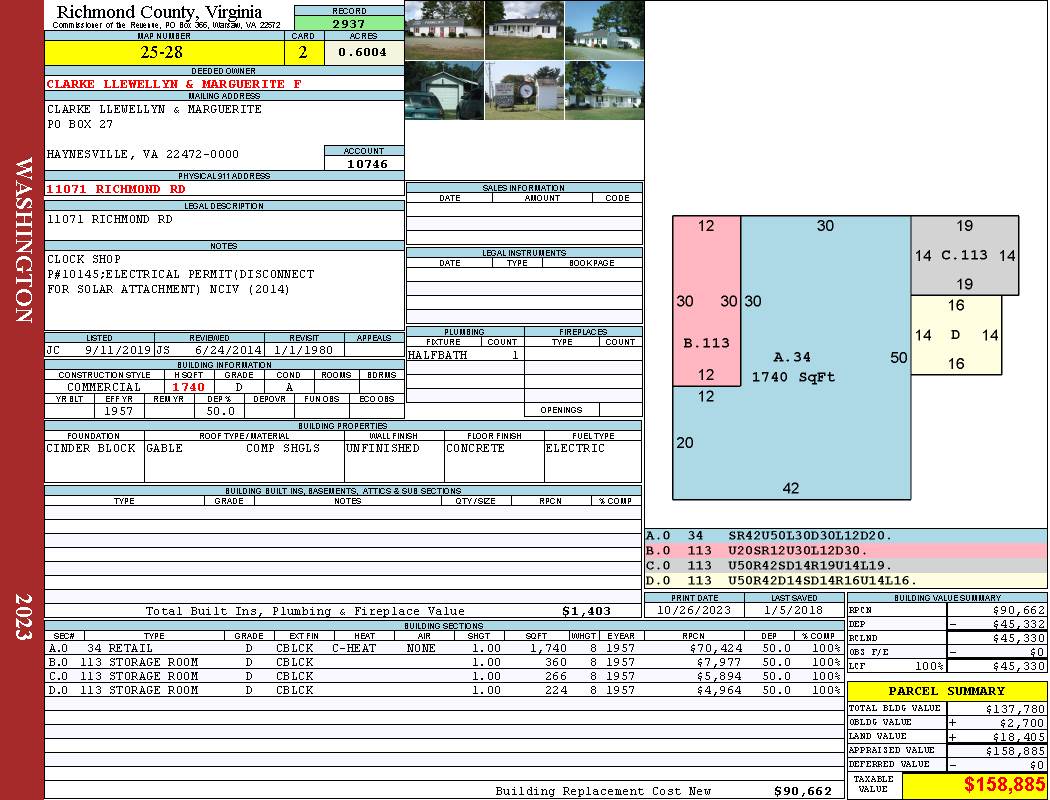Click construction style COMMERCIAL
The height and width of the screenshot is (800, 1050).
tap(104, 387)
